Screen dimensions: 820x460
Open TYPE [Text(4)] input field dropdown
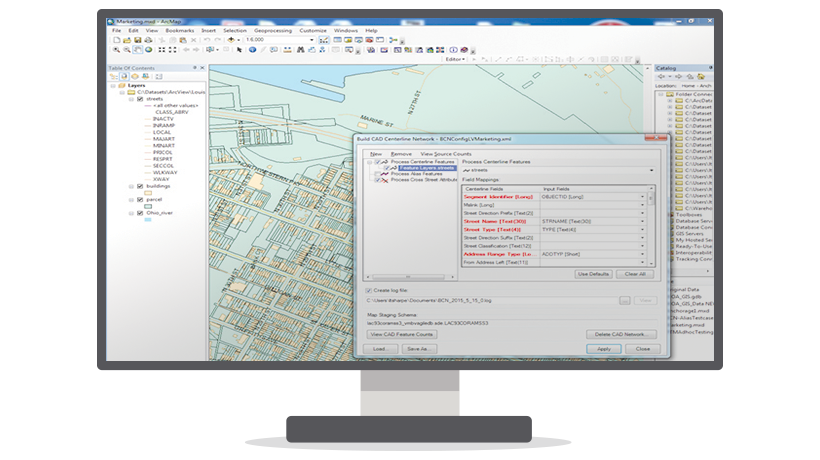(643, 229)
